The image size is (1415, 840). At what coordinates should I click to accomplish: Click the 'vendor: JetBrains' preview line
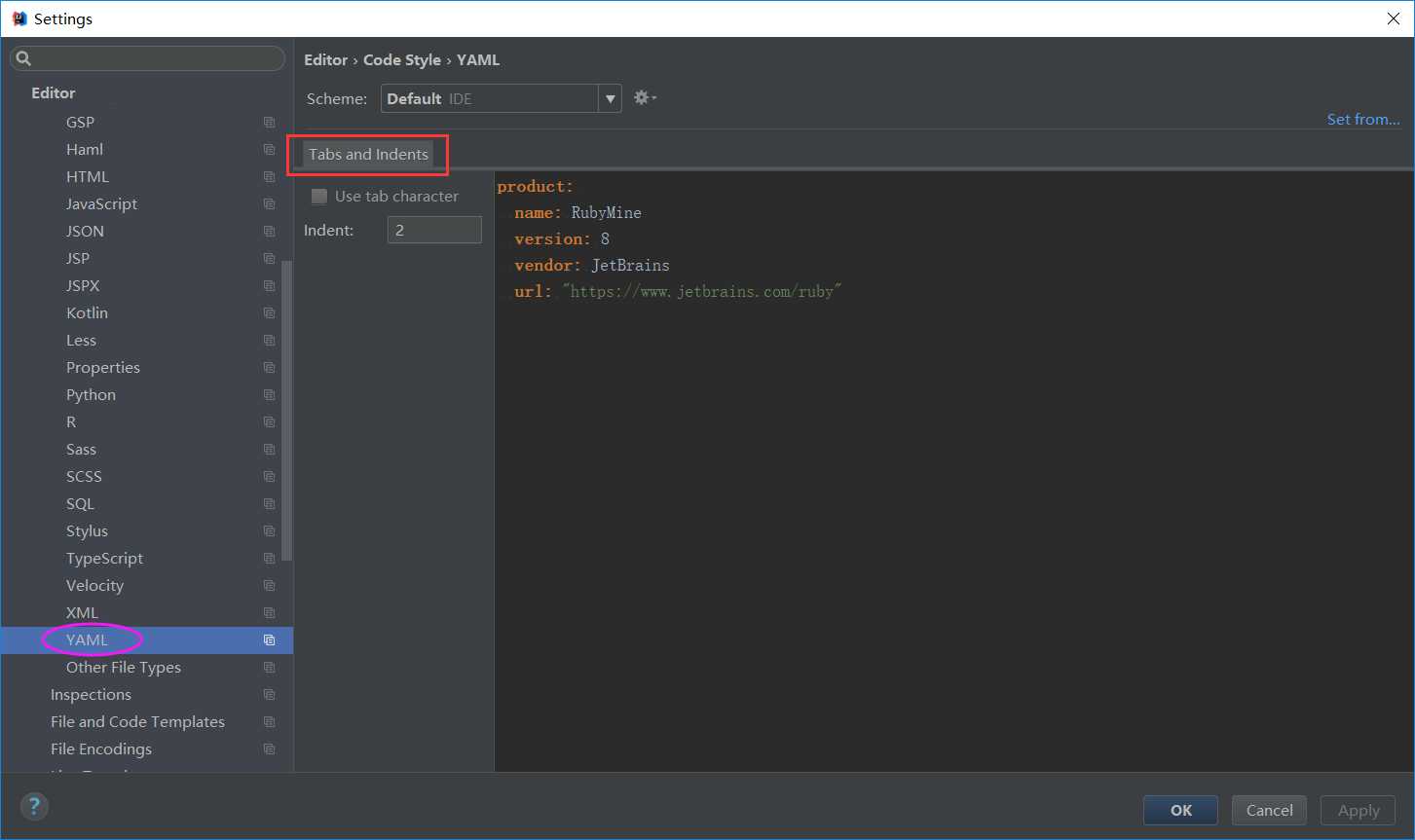[592, 265]
